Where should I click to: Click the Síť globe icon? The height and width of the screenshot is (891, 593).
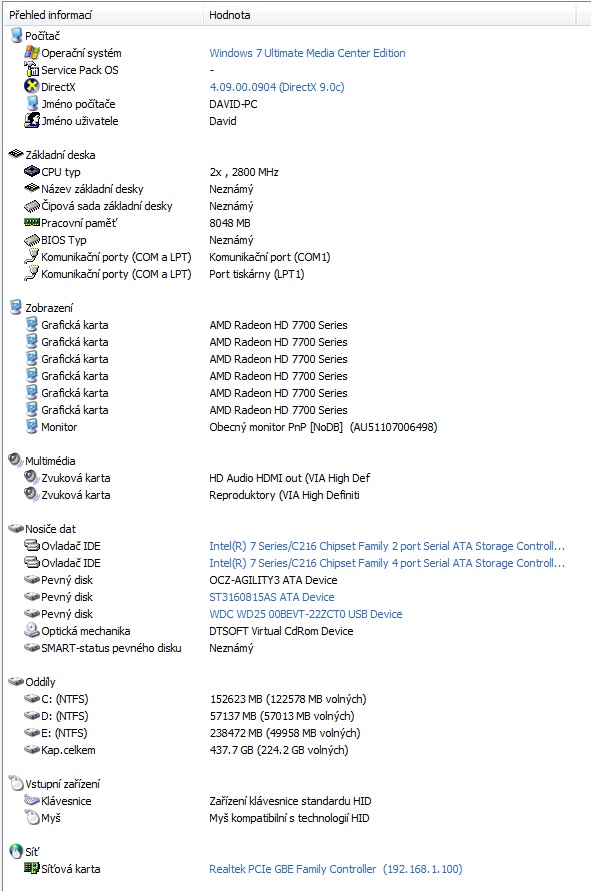tap(16, 851)
